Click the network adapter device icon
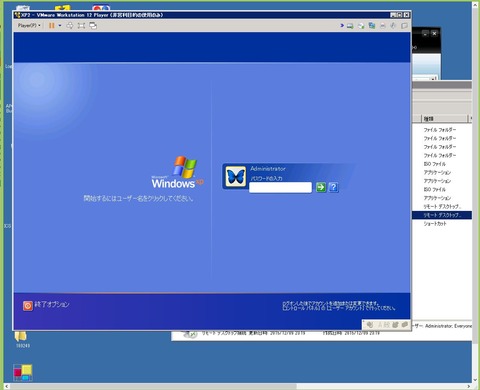The height and width of the screenshot is (390, 480). [x=372, y=26]
